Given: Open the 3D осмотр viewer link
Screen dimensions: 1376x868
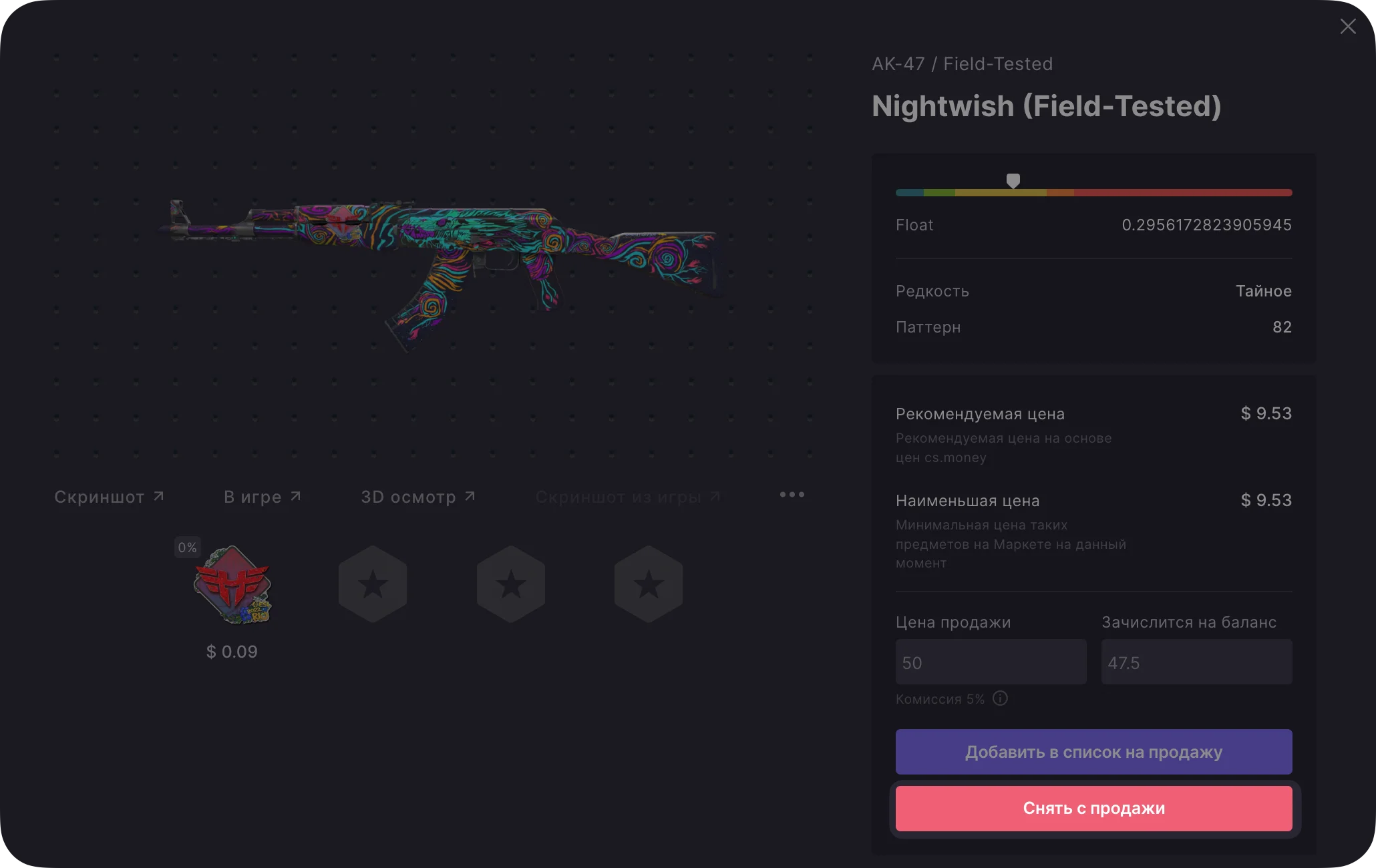Looking at the screenshot, I should pyautogui.click(x=417, y=497).
